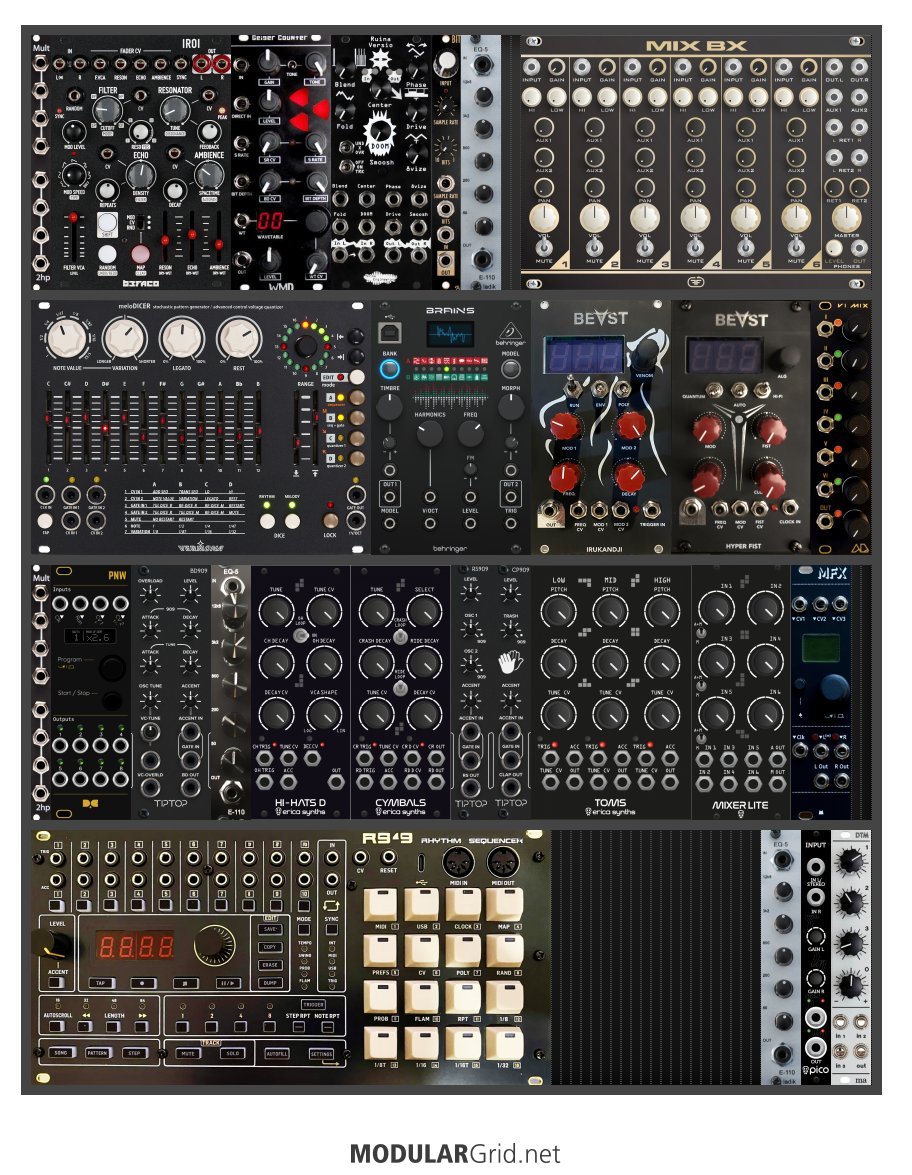Viewport: 912px width, 1175px height.
Task: Click the R949 SYNC button
Action: pyautogui.click(x=331, y=928)
